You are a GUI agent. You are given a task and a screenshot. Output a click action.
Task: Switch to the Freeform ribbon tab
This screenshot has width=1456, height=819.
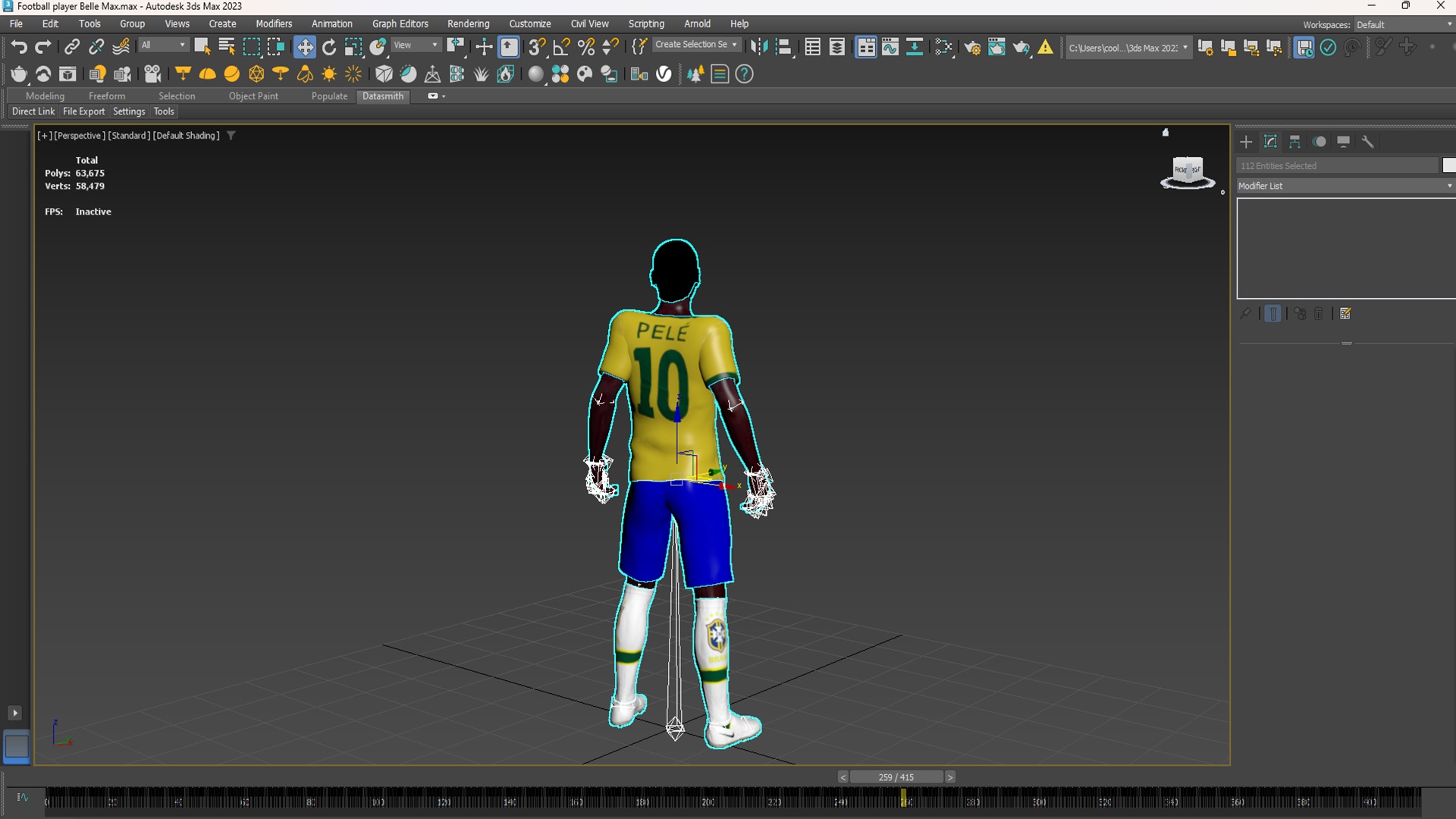[107, 96]
